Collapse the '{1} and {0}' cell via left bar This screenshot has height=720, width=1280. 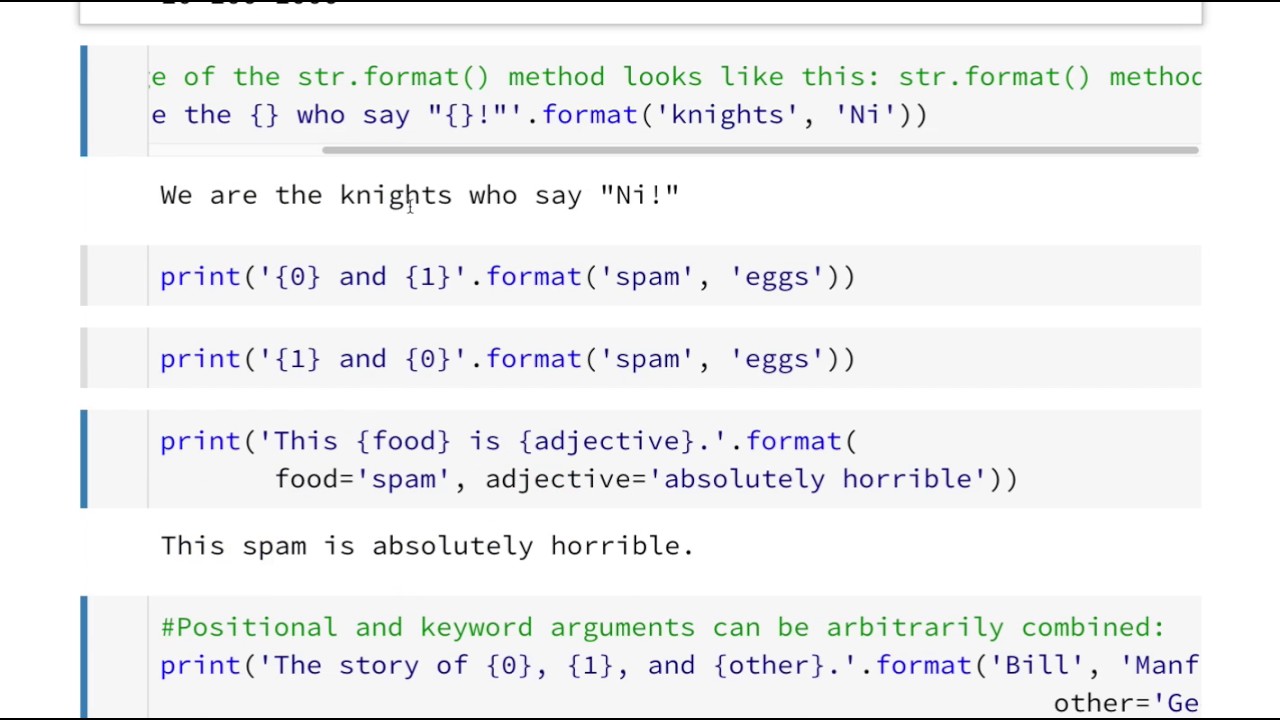click(x=84, y=358)
